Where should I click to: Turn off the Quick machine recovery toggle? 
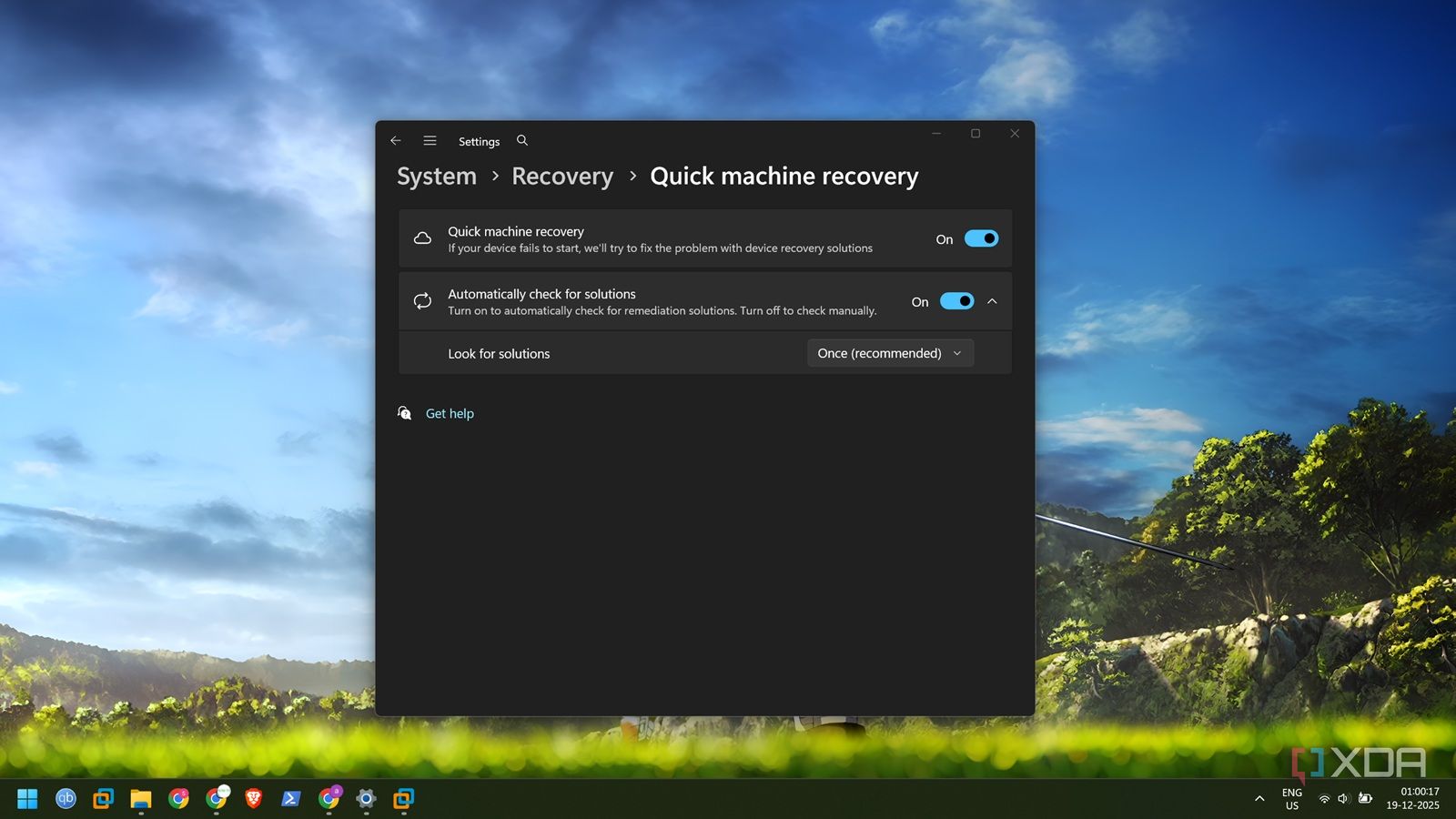981,238
